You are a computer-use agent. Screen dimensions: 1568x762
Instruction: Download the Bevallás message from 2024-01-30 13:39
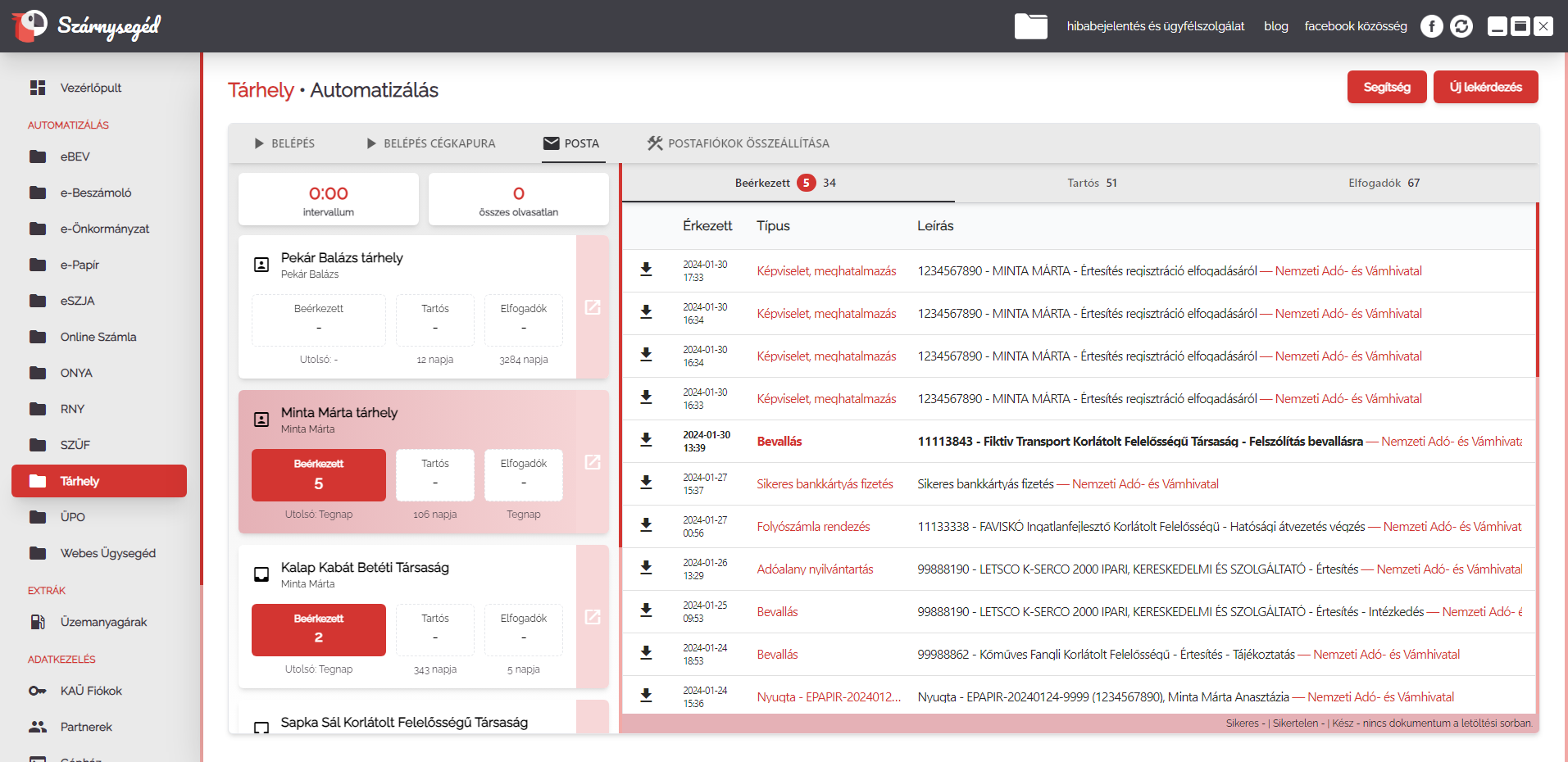click(x=646, y=441)
